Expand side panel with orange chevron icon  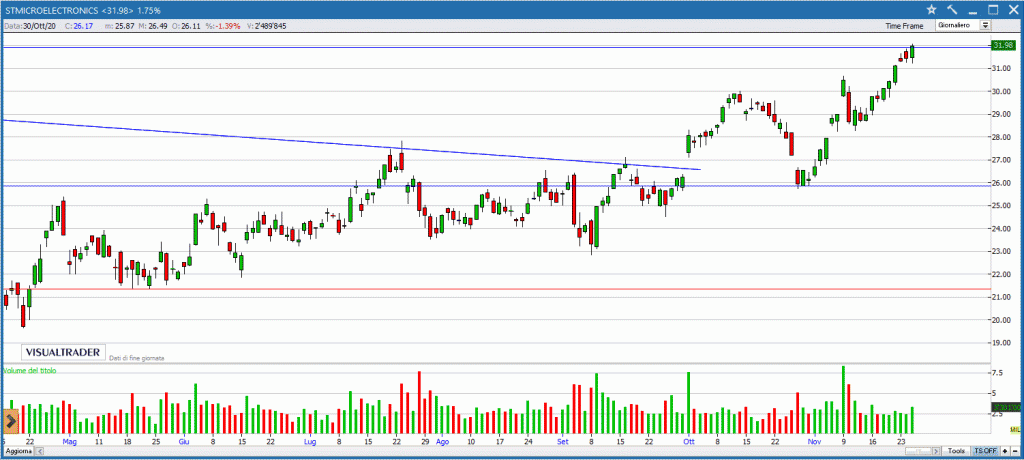pyautogui.click(x=10, y=422)
